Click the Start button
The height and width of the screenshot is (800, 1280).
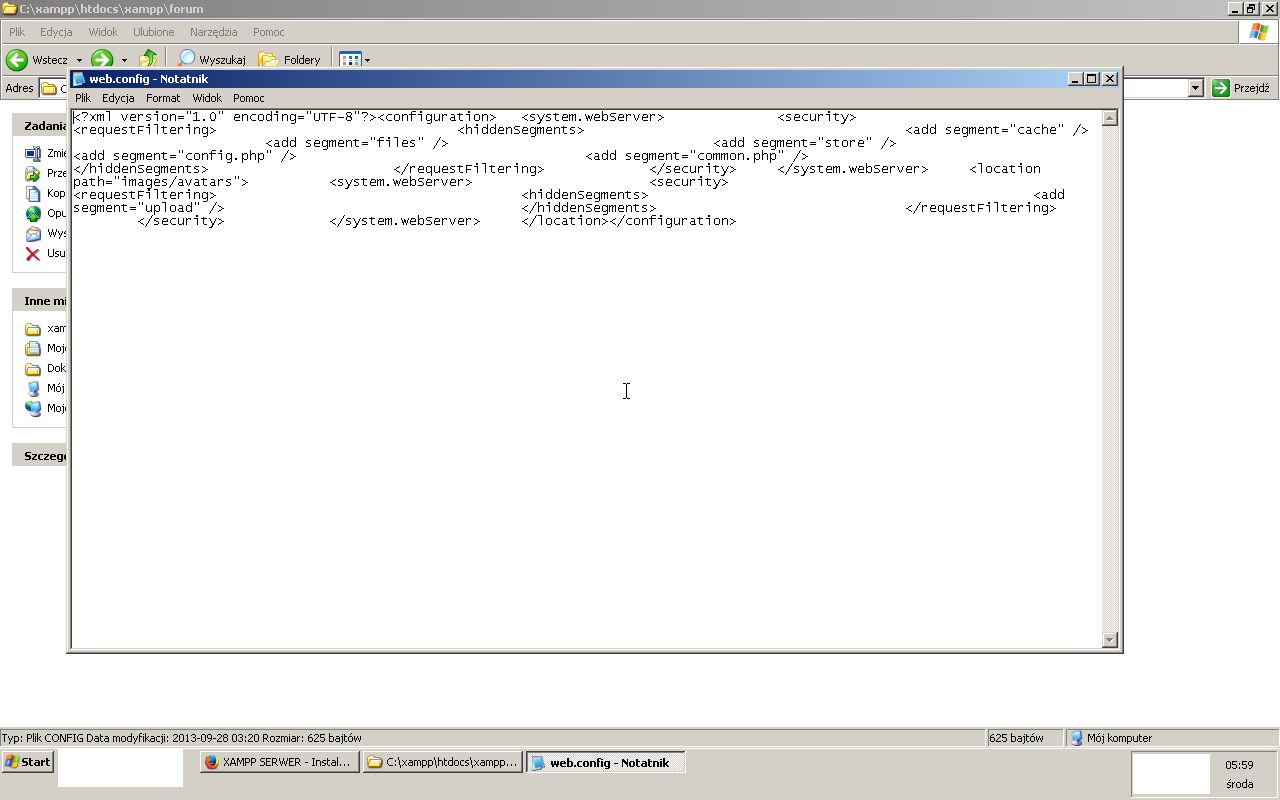[x=28, y=762]
